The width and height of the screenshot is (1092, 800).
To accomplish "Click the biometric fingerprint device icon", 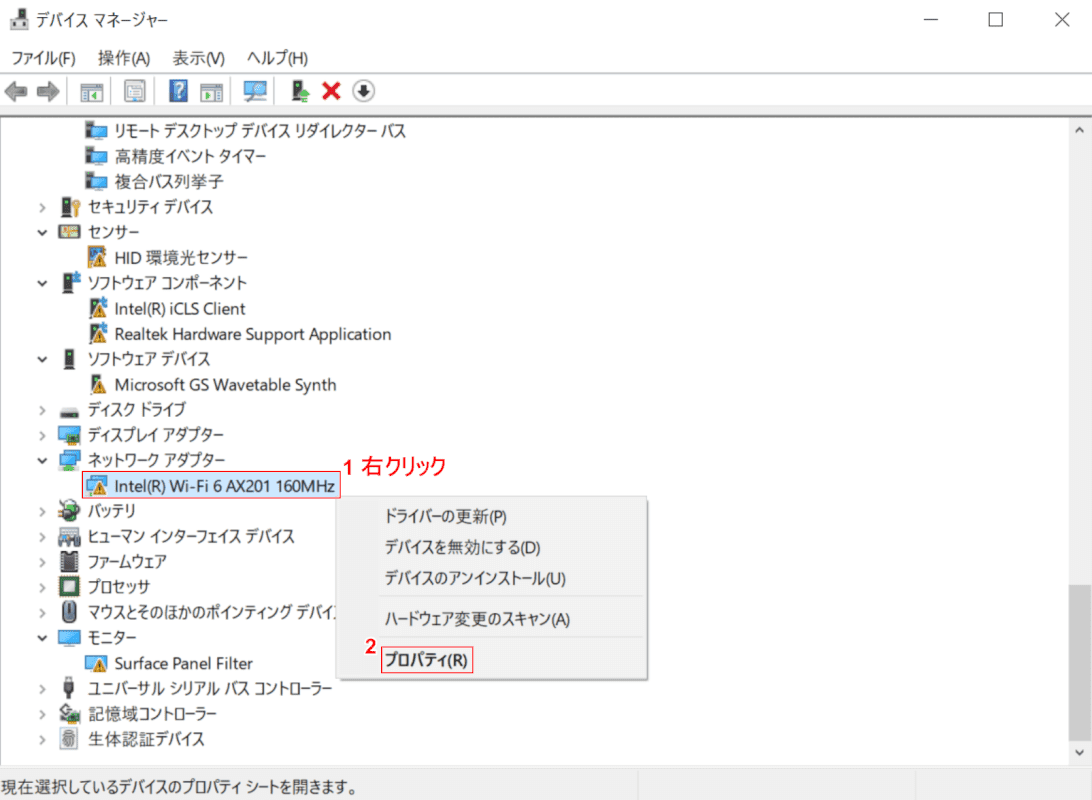I will click(68, 739).
